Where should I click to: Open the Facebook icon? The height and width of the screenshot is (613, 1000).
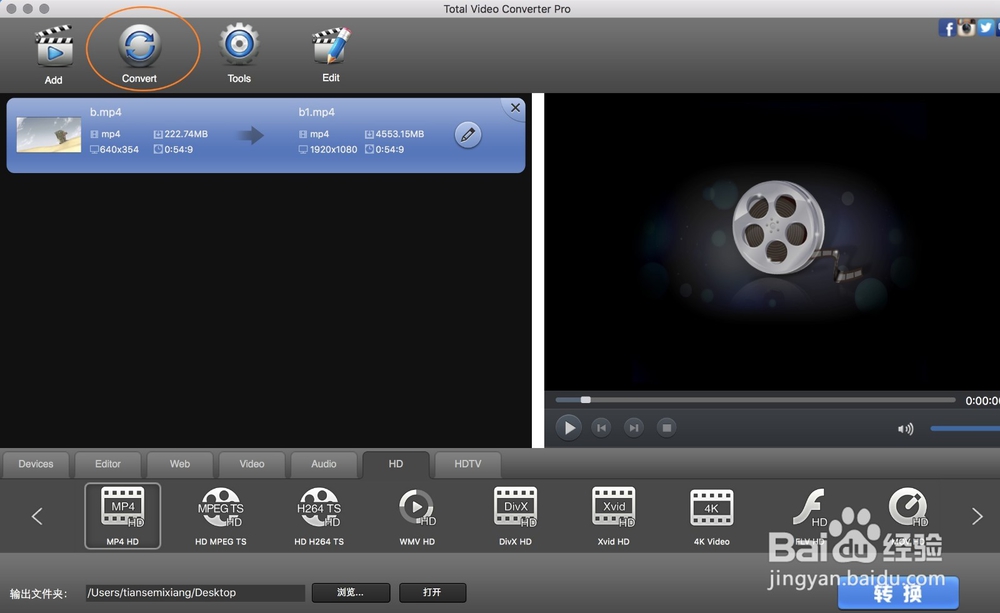[946, 28]
